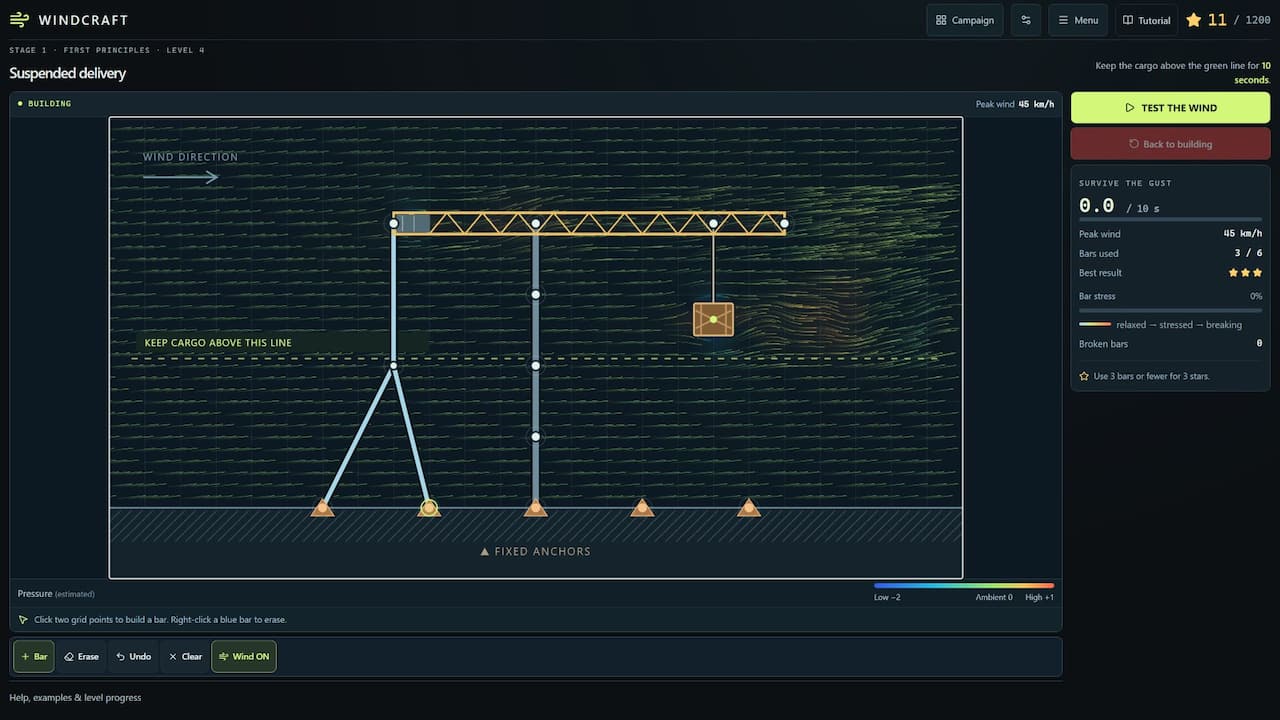Start the simulation with Test the Wind
This screenshot has width=1280, height=720.
click(1170, 108)
